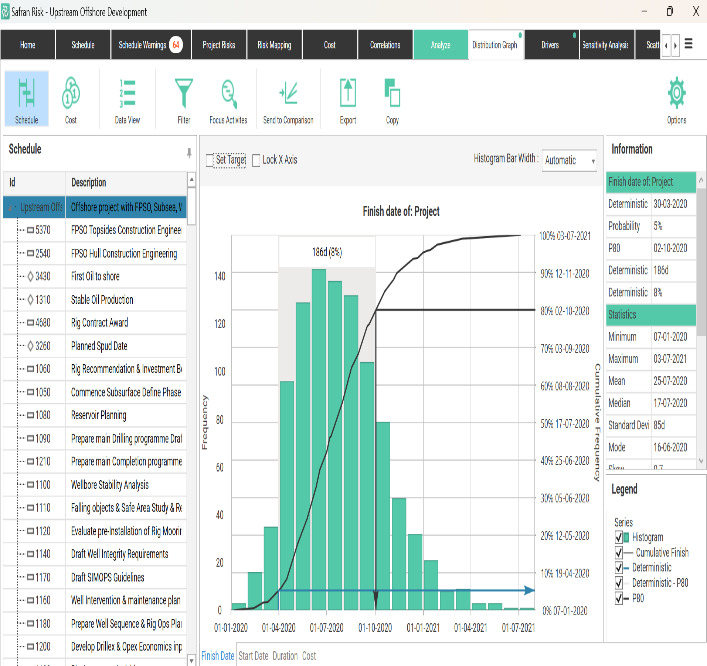The width and height of the screenshot is (707, 666).
Task: Open the Risk Mapping tab
Action: pyautogui.click(x=274, y=45)
